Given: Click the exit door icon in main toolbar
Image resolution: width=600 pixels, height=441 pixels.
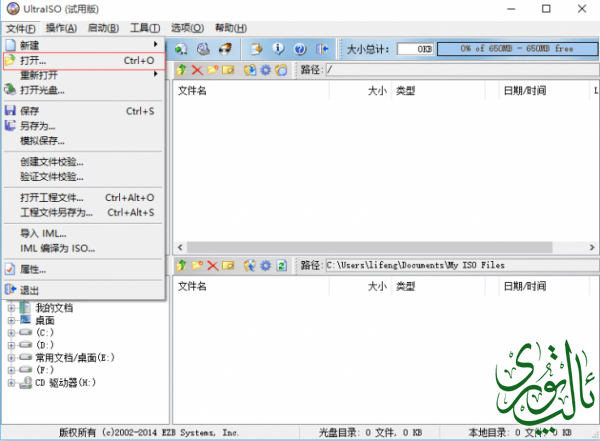Looking at the screenshot, I should [x=322, y=49].
